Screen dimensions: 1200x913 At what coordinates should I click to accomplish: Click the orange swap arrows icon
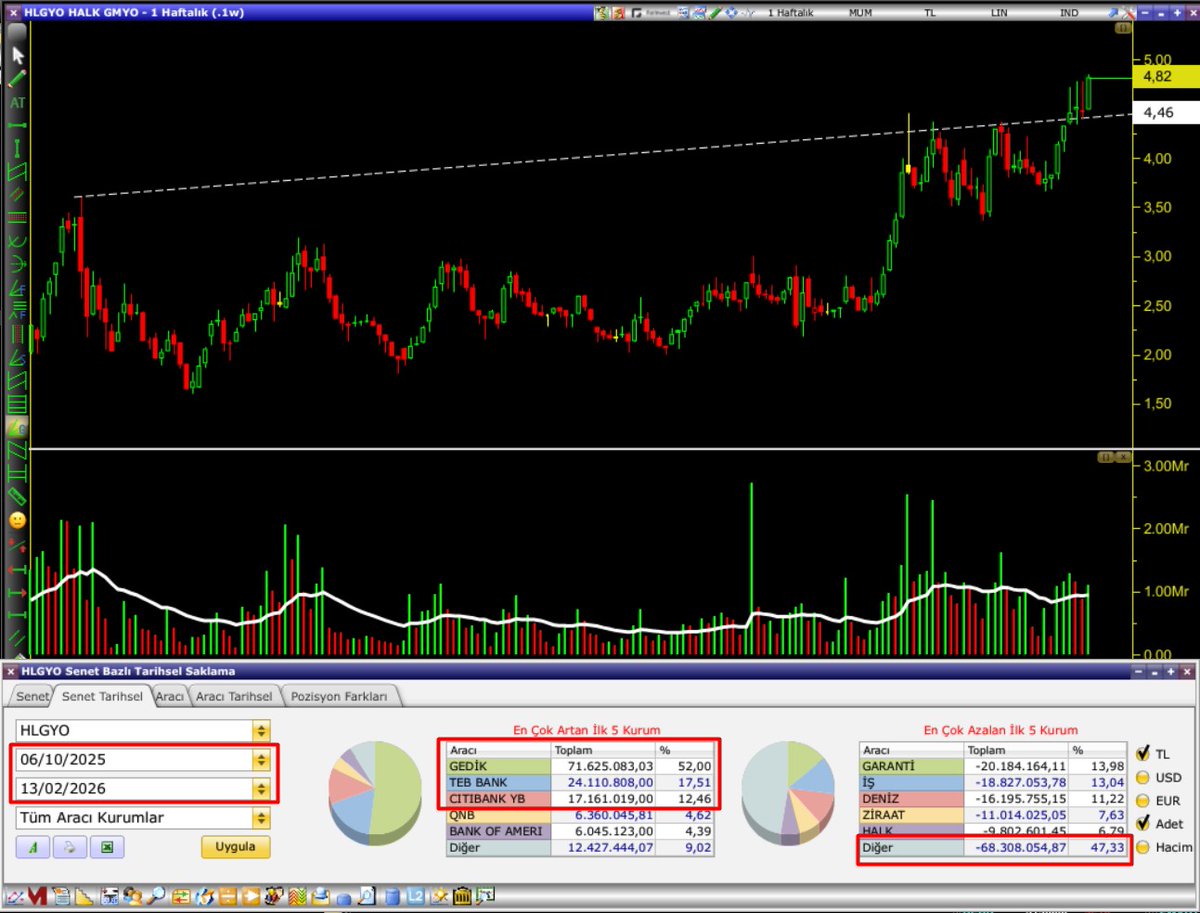(180, 896)
